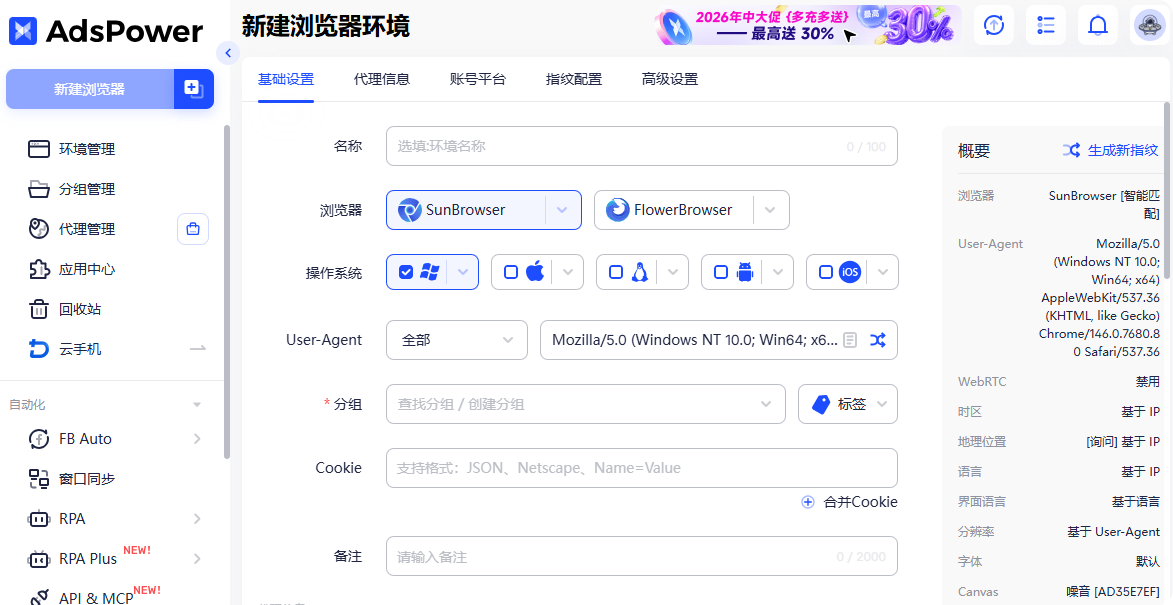Click the 合并Cookie link

pyautogui.click(x=850, y=503)
